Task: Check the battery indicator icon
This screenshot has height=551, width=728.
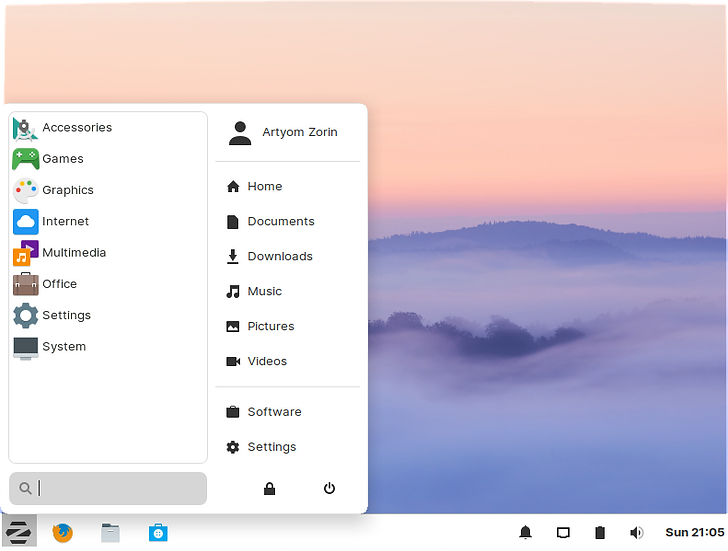Action: click(600, 532)
